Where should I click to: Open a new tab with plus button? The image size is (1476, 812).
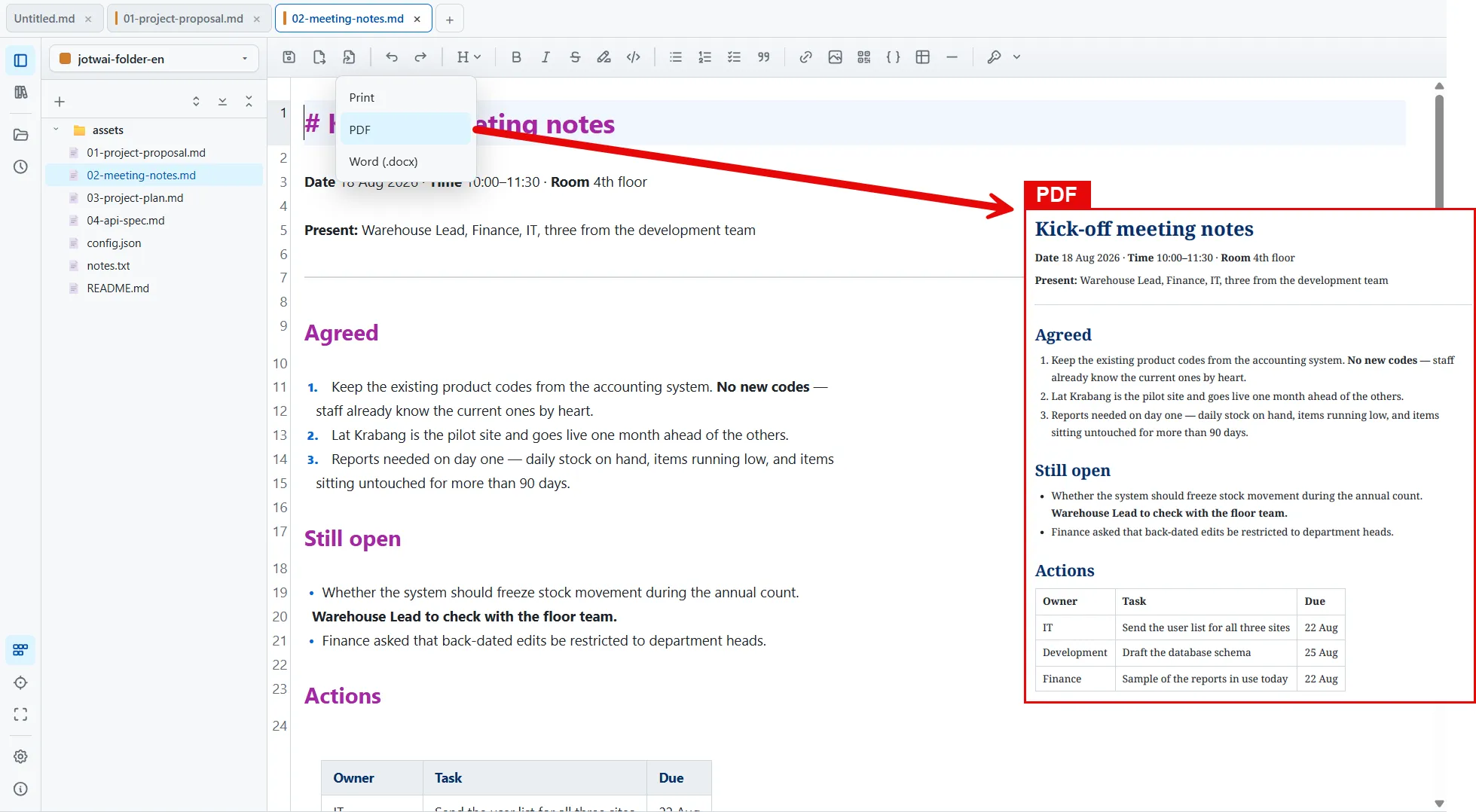[x=450, y=20]
